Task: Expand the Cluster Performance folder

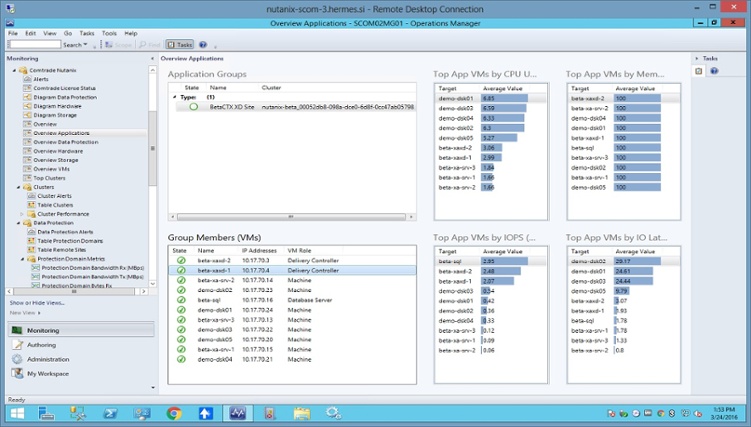Action: tap(22, 214)
